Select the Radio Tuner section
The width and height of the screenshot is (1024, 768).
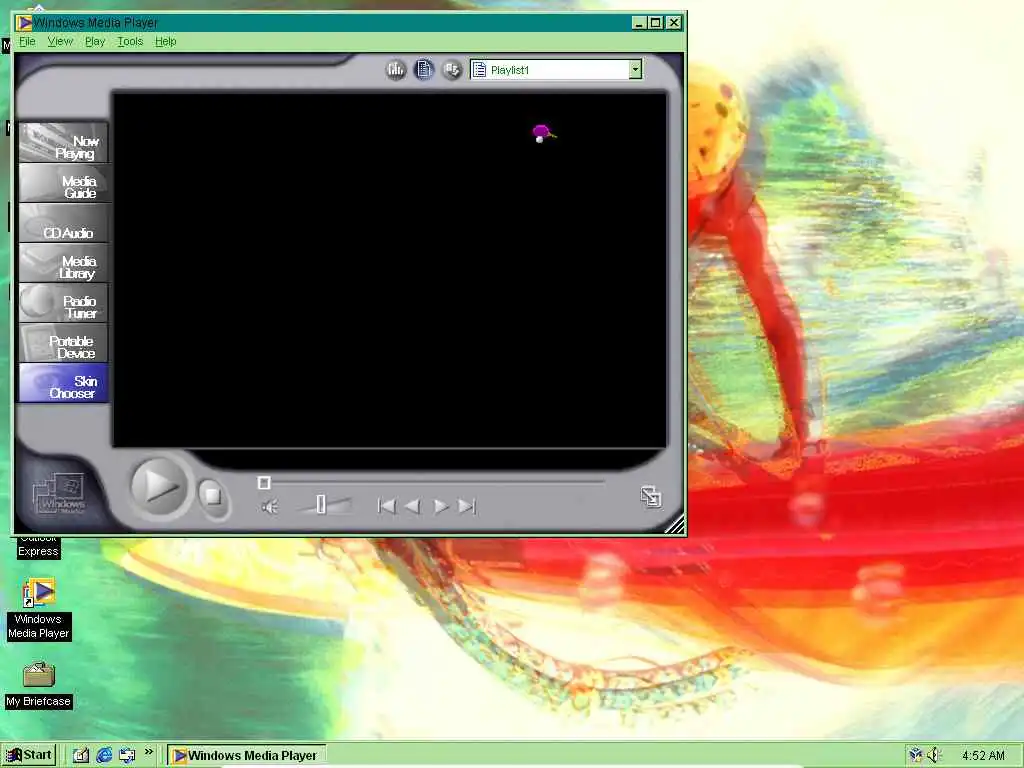pyautogui.click(x=63, y=302)
